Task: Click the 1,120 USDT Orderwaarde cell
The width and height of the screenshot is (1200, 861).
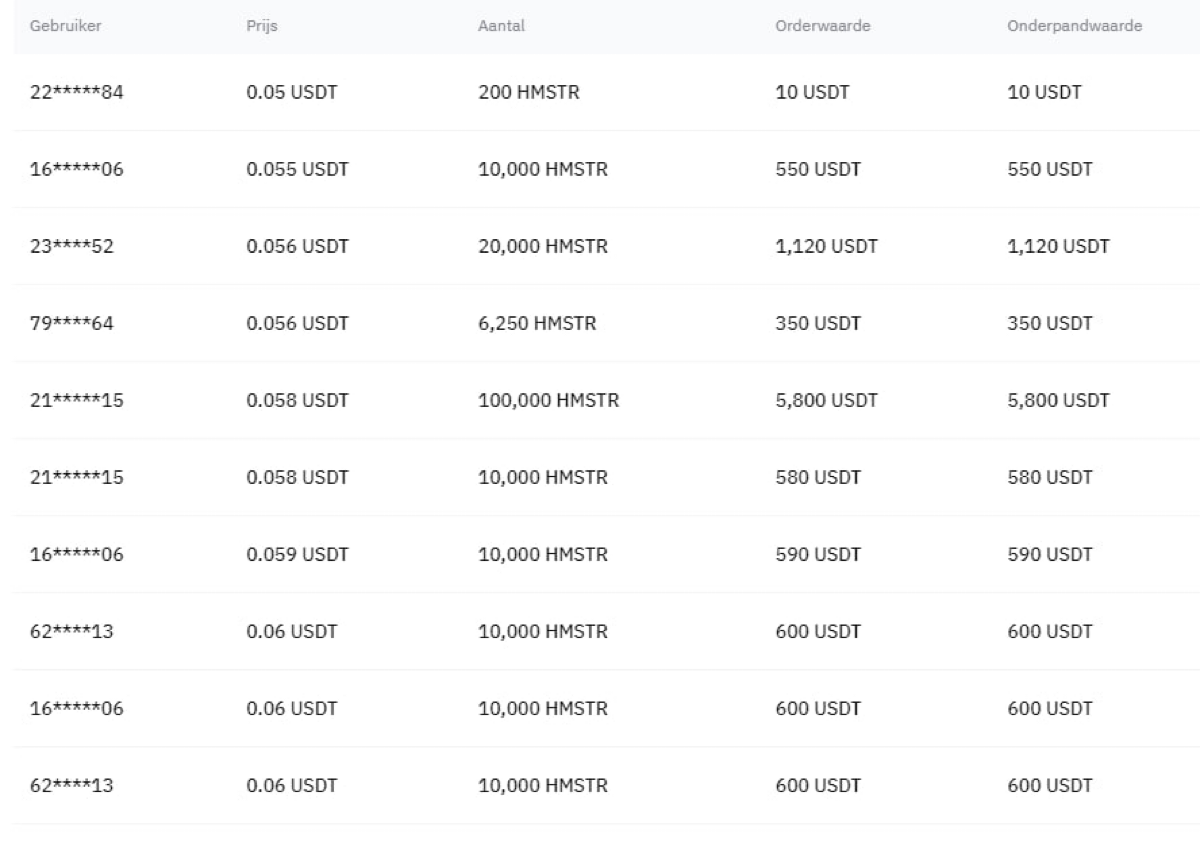Action: [x=826, y=247]
